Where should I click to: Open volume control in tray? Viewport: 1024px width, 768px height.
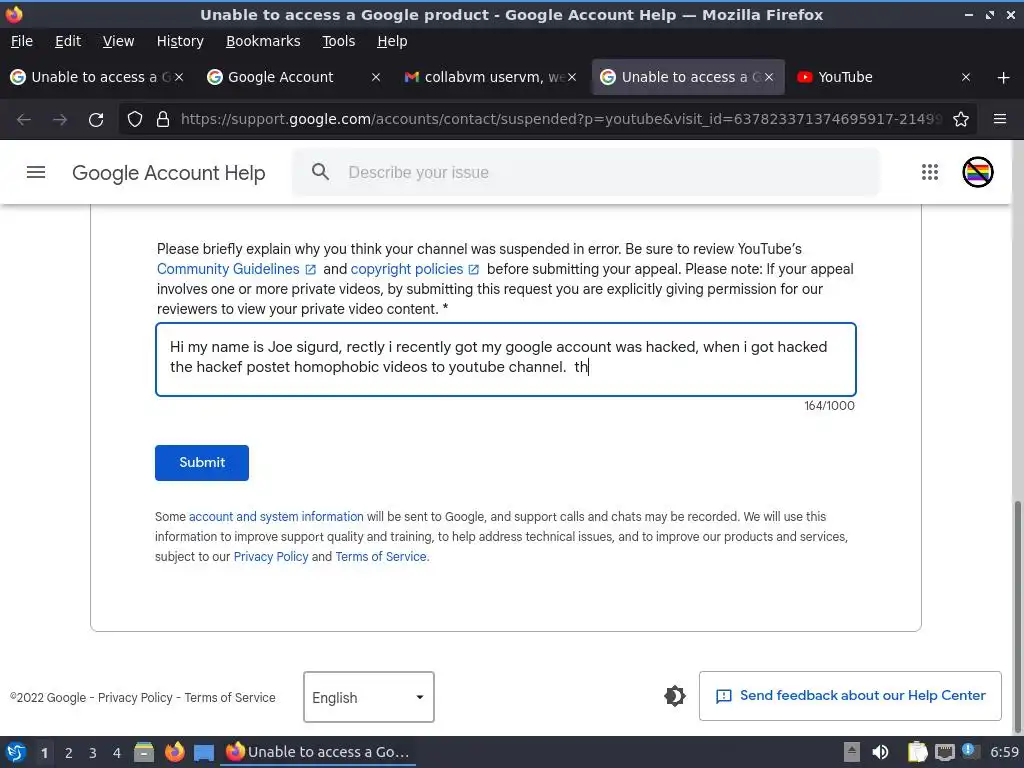click(880, 752)
